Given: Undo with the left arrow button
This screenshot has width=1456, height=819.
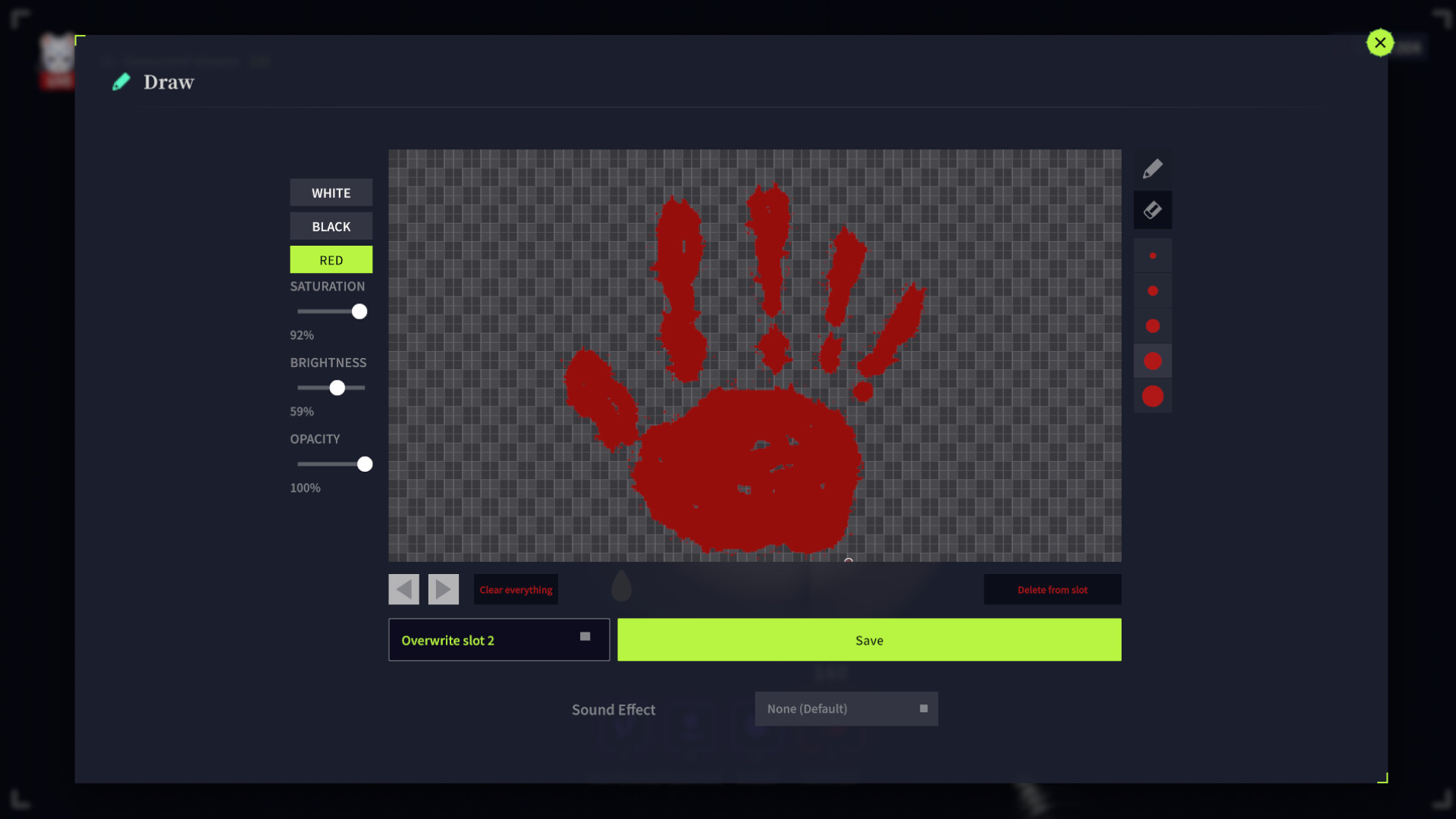Looking at the screenshot, I should (403, 589).
